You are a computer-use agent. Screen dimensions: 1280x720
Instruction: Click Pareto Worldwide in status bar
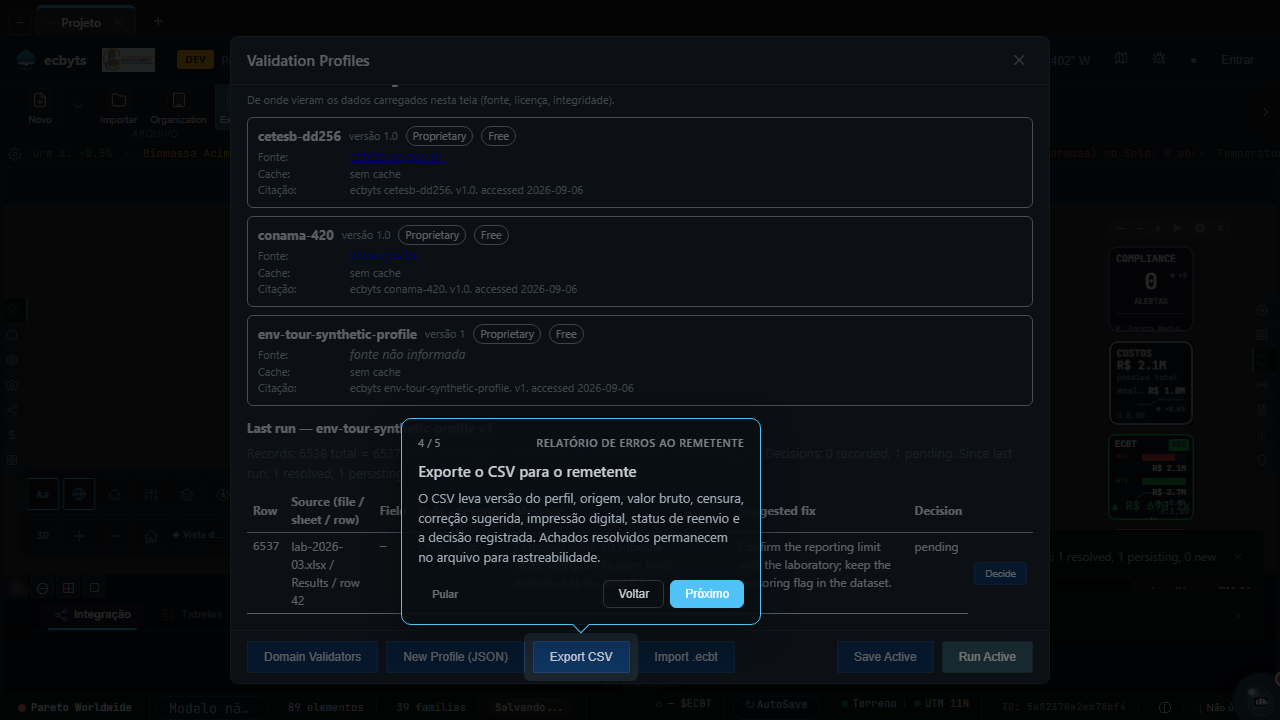point(74,707)
